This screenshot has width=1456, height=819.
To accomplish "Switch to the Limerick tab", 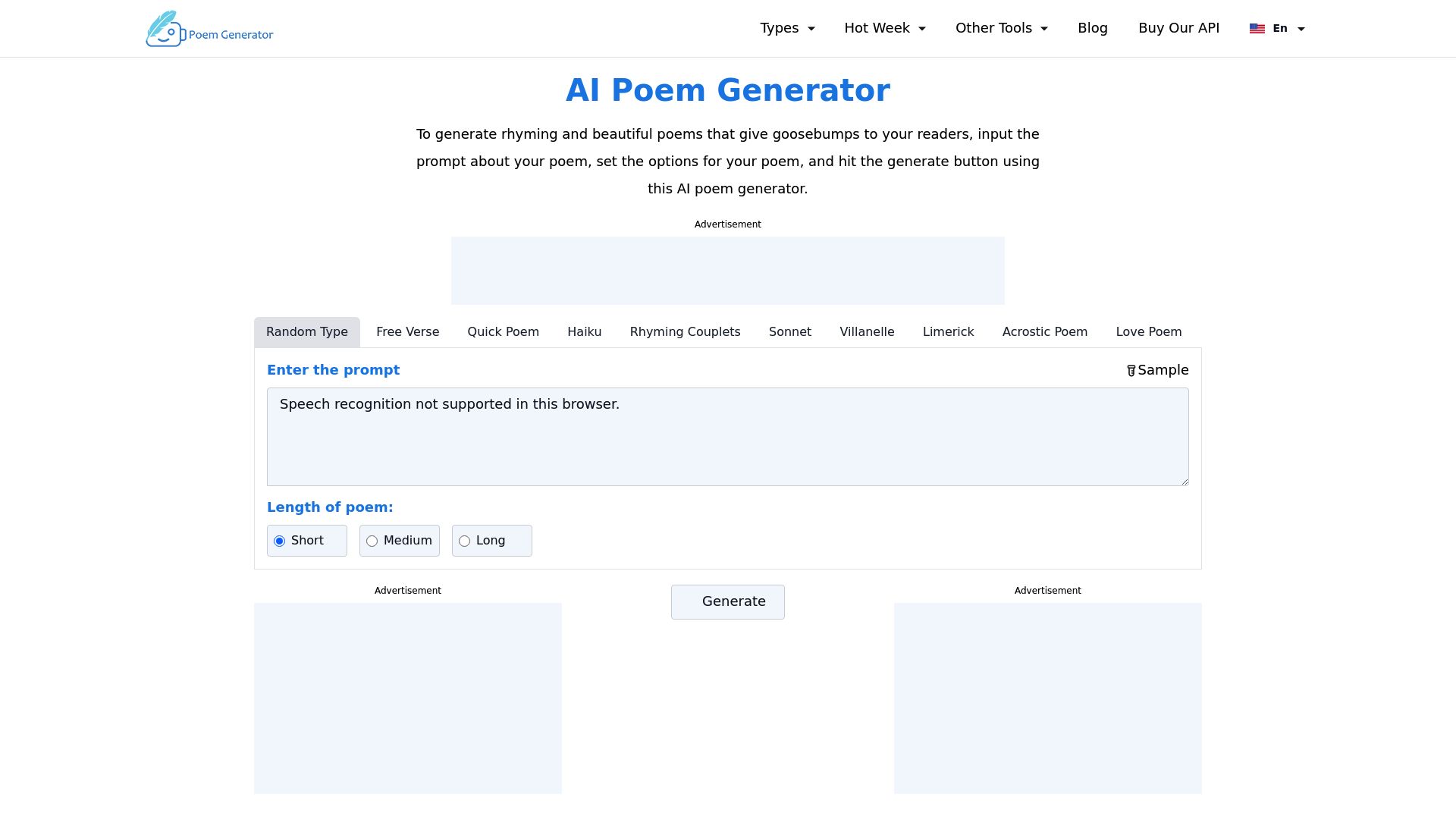I will (948, 332).
